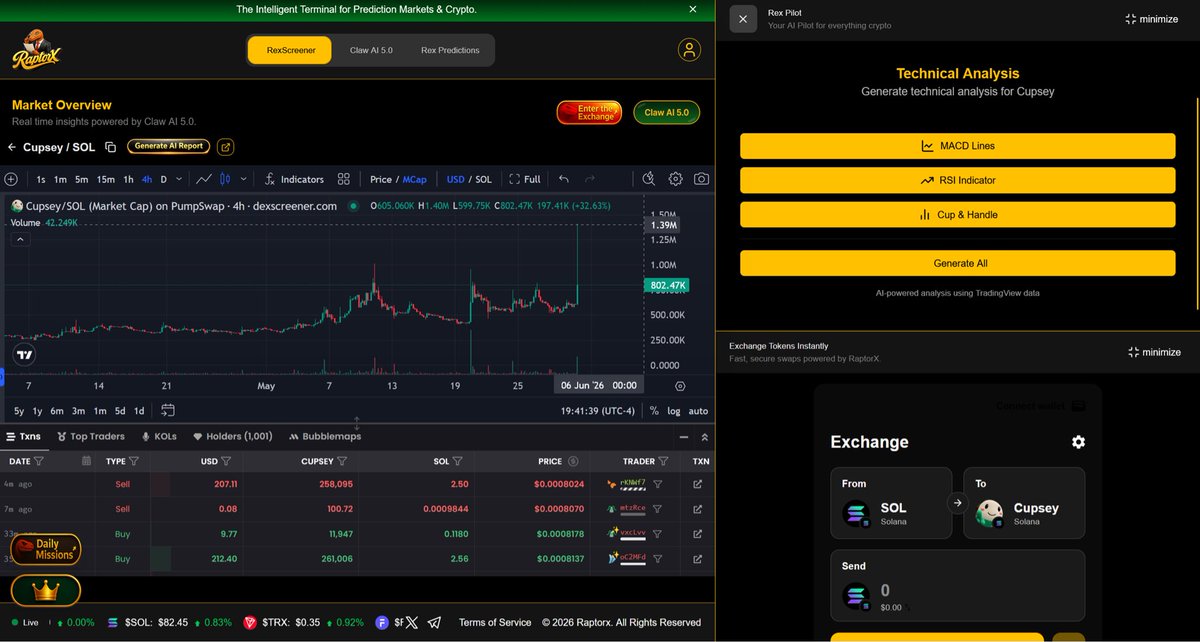Toggle Full screen chart mode
This screenshot has width=1200, height=642.
(525, 179)
